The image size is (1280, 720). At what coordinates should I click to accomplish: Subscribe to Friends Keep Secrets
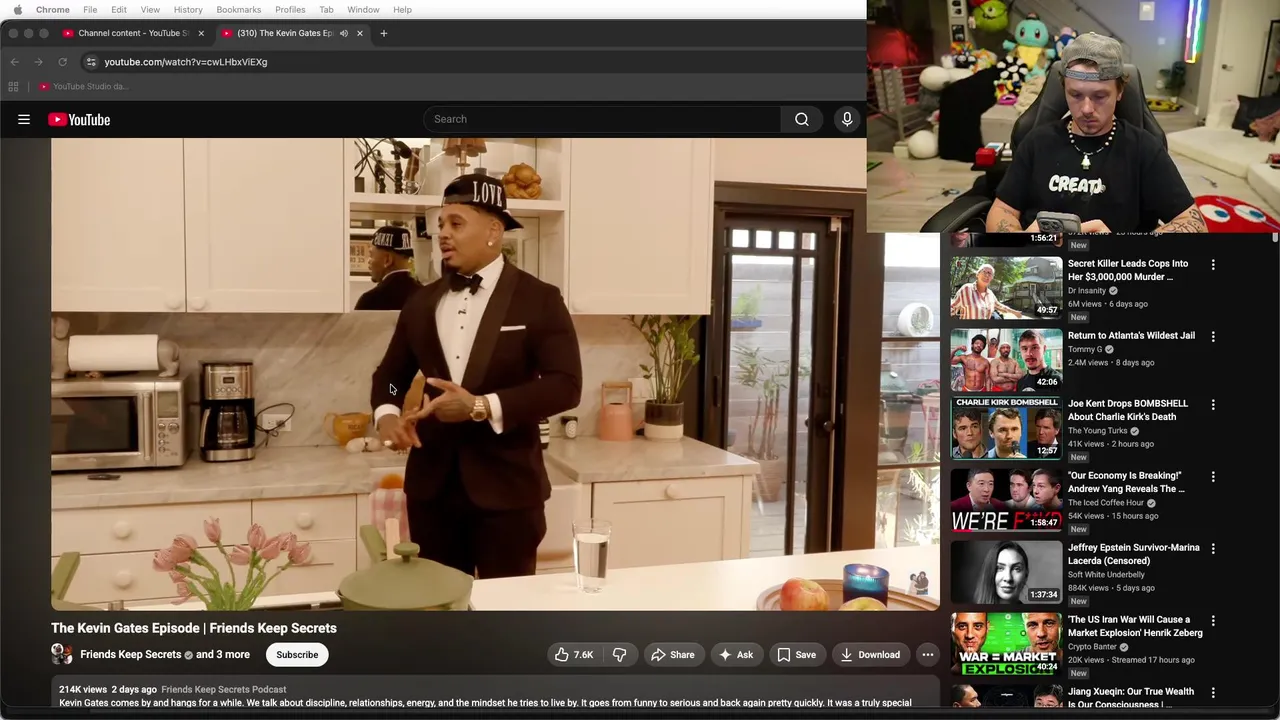coord(297,655)
